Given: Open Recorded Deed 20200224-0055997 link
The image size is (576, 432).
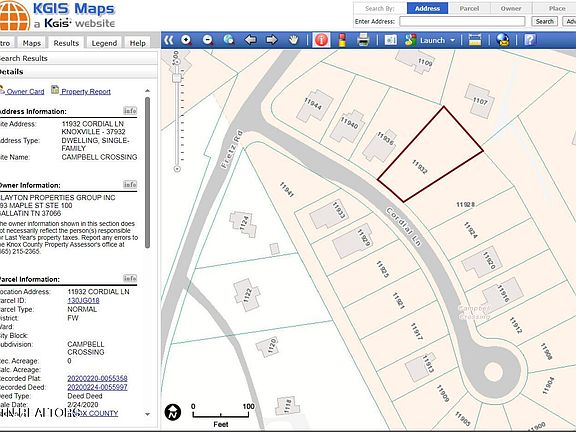Looking at the screenshot, I should pyautogui.click(x=97, y=387).
